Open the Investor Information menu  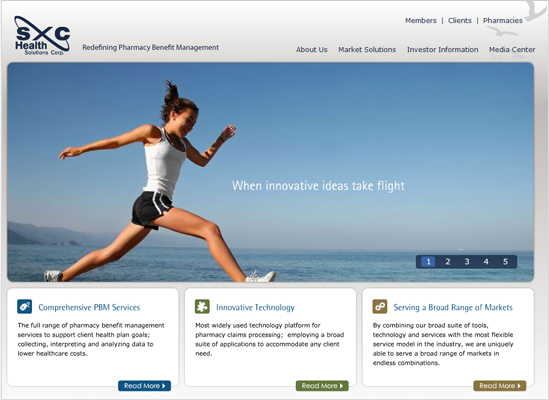coord(443,50)
